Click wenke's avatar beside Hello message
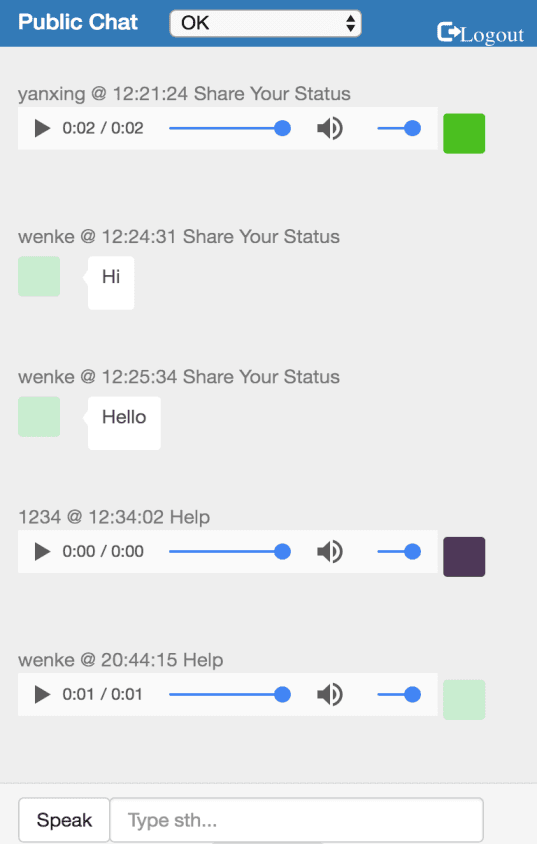Screen dimensions: 537x844 tap(39, 417)
